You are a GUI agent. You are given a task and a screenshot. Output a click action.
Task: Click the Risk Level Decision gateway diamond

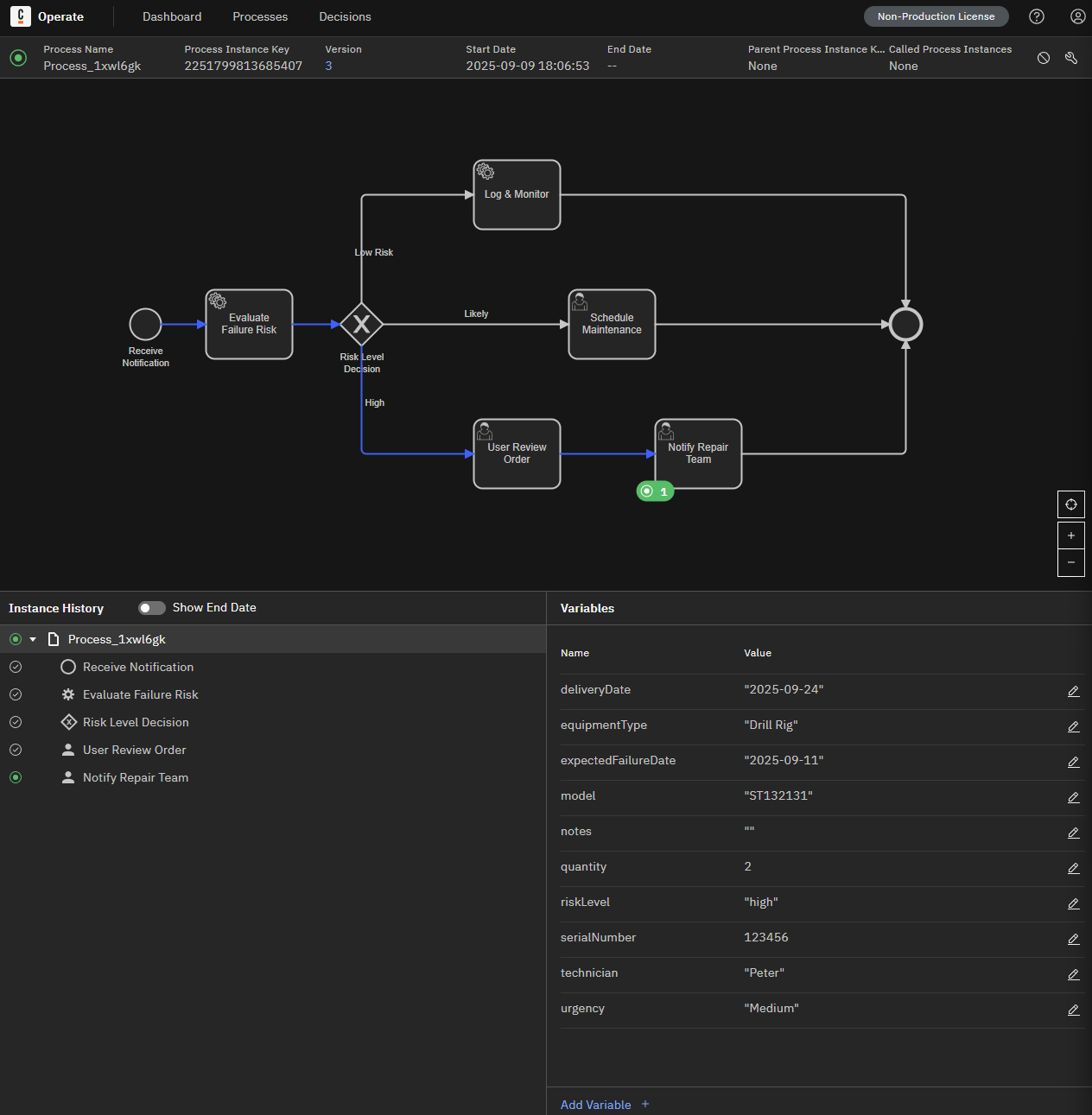coord(361,325)
